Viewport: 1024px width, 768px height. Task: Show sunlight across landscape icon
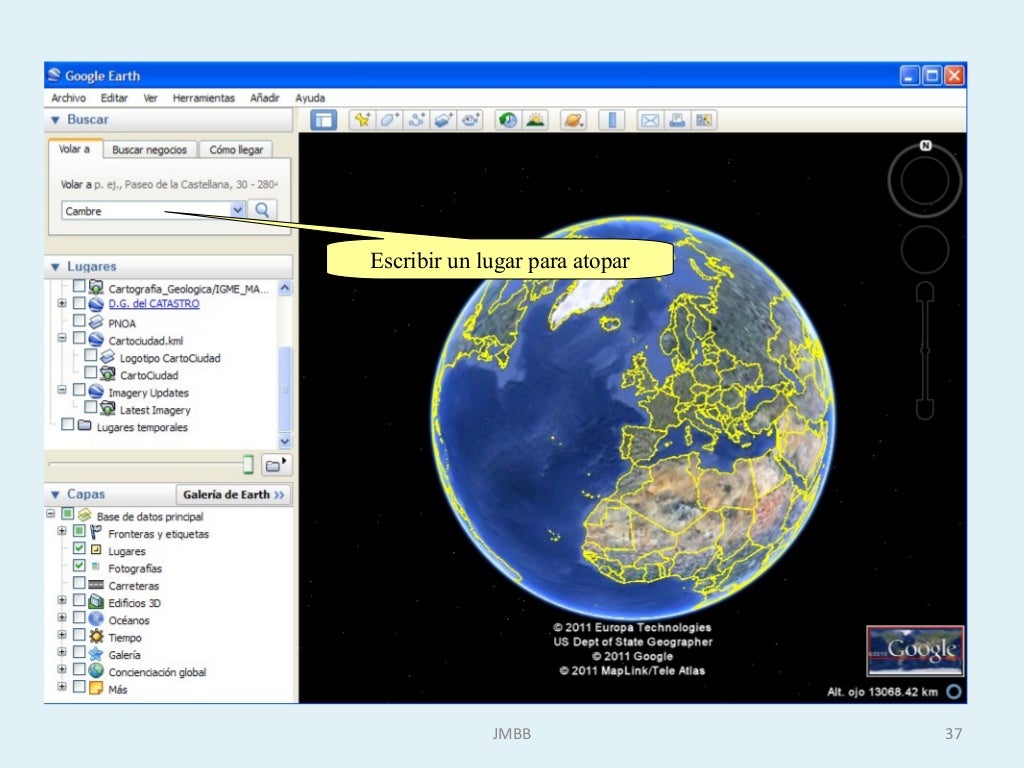coord(536,120)
